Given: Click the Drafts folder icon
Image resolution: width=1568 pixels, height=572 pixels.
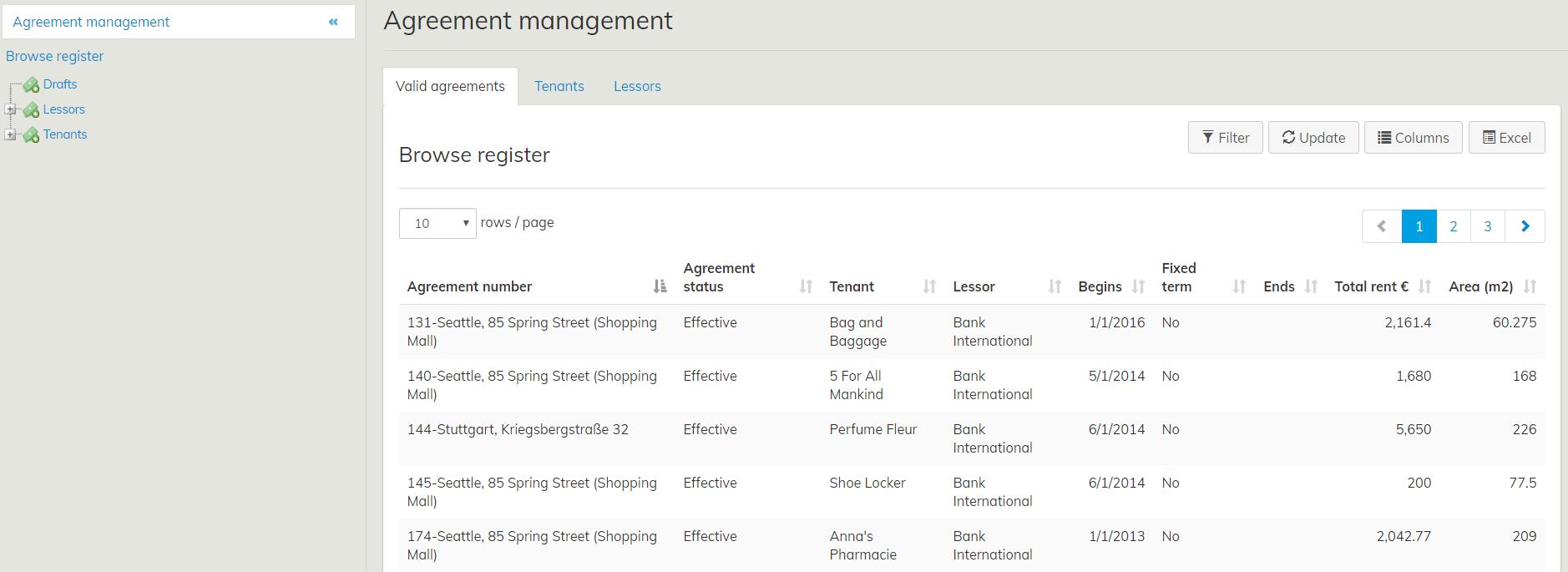Looking at the screenshot, I should [32, 85].
